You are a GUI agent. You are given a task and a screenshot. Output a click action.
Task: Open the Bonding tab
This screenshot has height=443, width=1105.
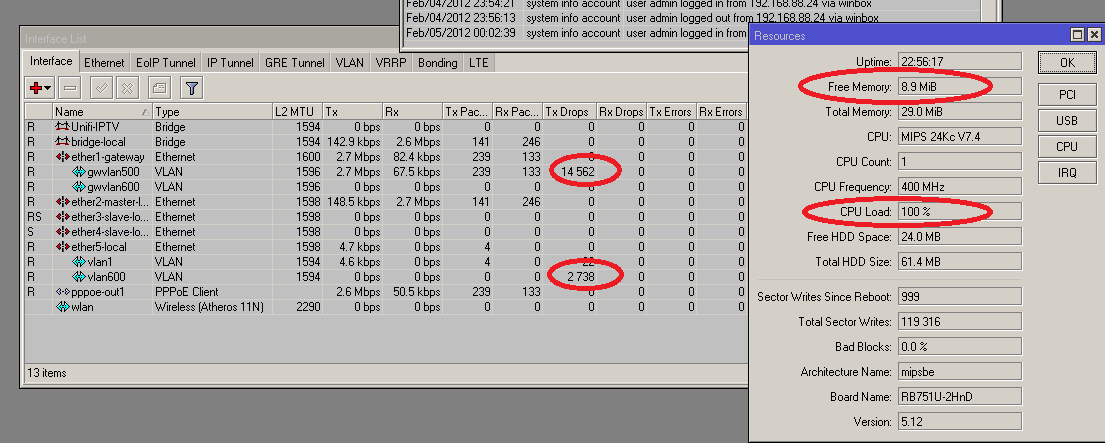point(438,63)
